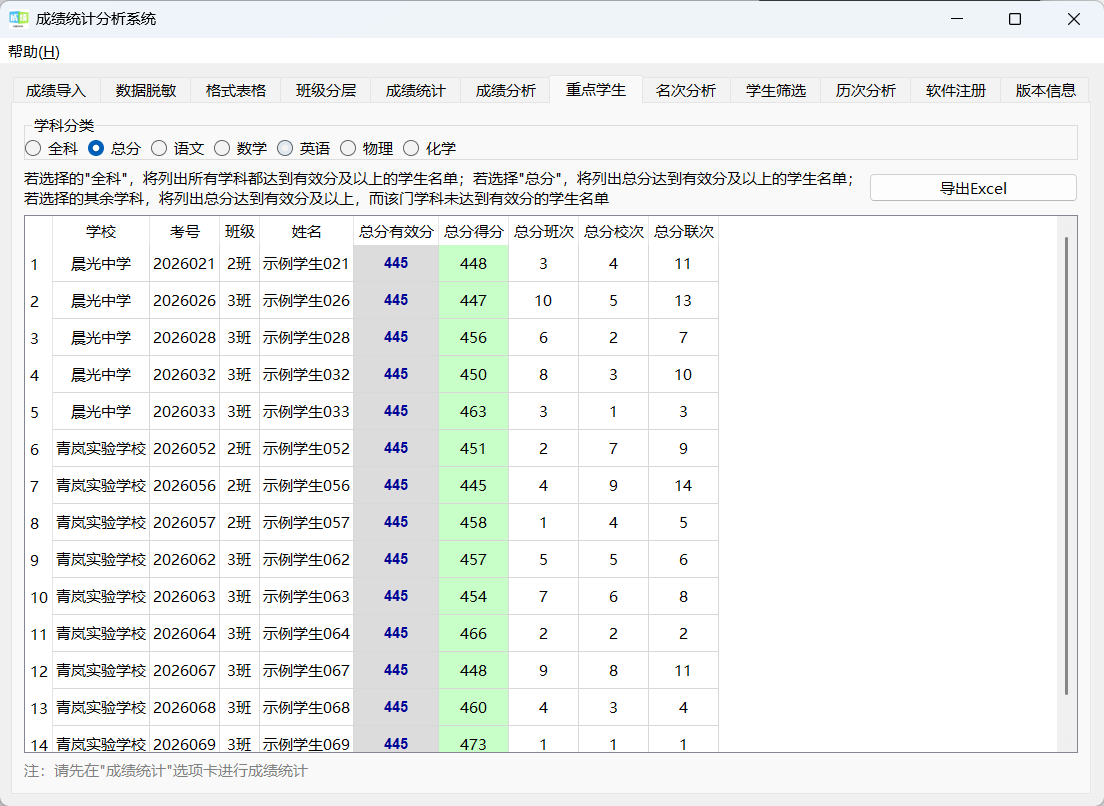The height and width of the screenshot is (806, 1104).
Task: Pick the 物理 subject radio button
Action: pyautogui.click(x=366, y=149)
